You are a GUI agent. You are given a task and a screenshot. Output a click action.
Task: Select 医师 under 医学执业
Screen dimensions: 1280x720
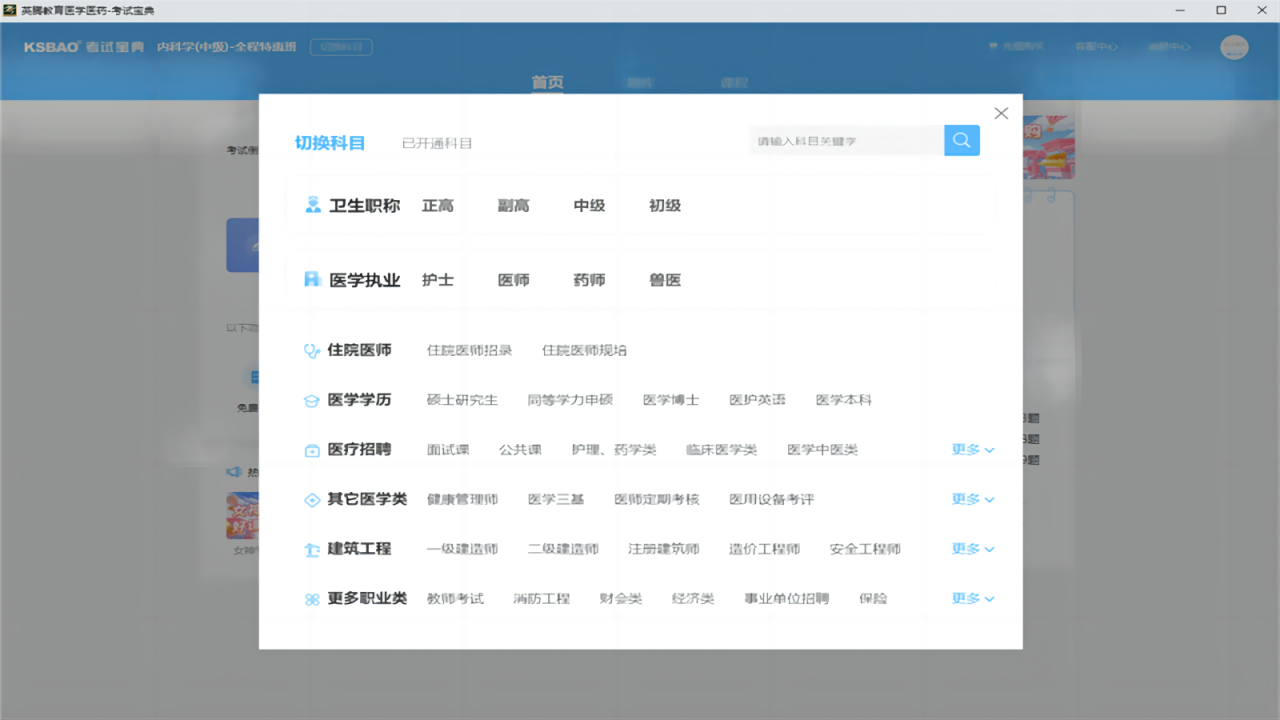(x=513, y=280)
